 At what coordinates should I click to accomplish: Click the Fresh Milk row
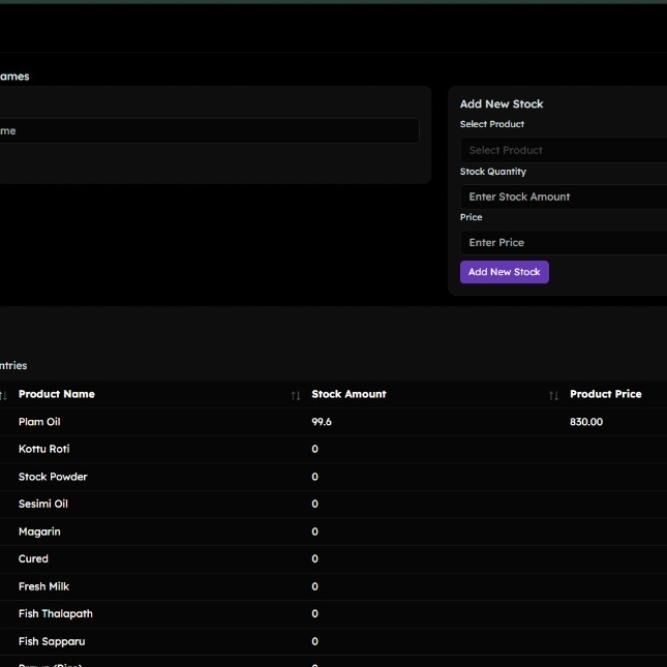coord(44,587)
